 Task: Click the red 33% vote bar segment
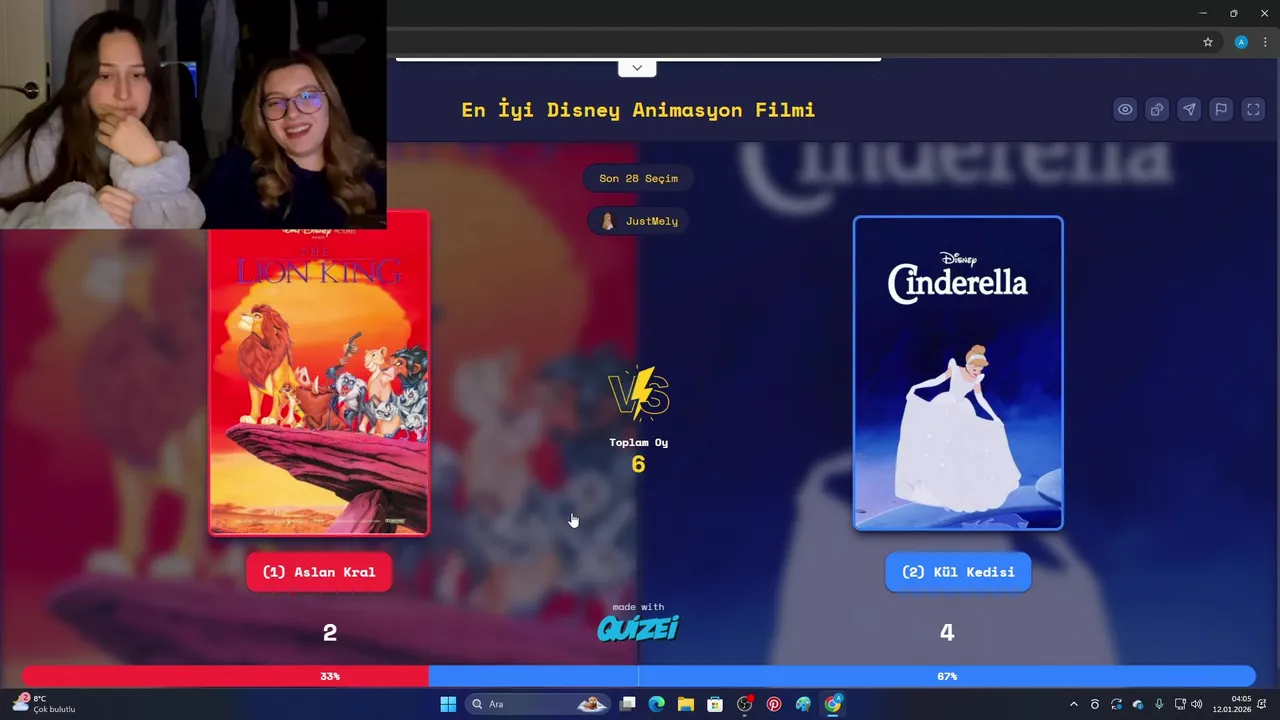coord(226,676)
